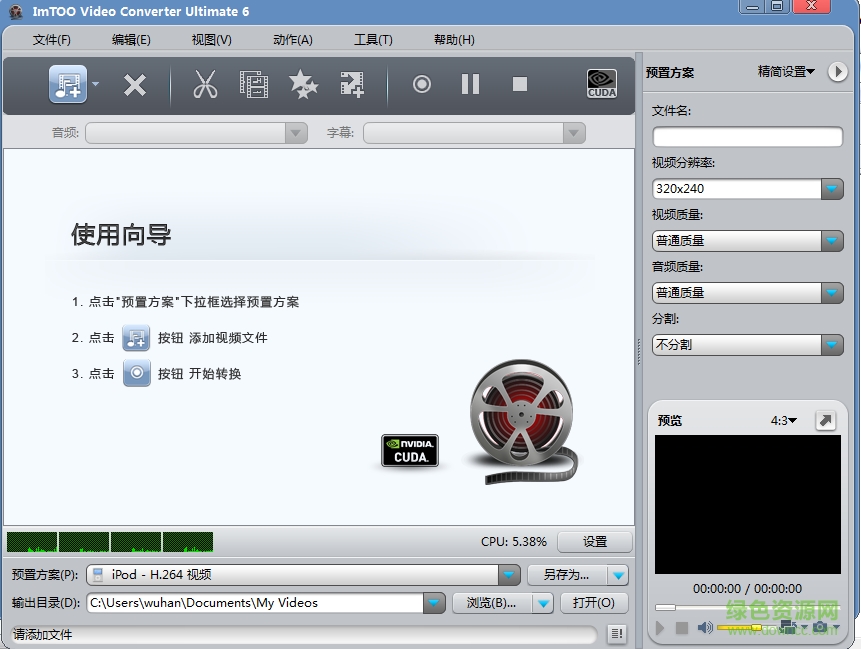
Task: Click the 设置 settings button
Action: (594, 540)
